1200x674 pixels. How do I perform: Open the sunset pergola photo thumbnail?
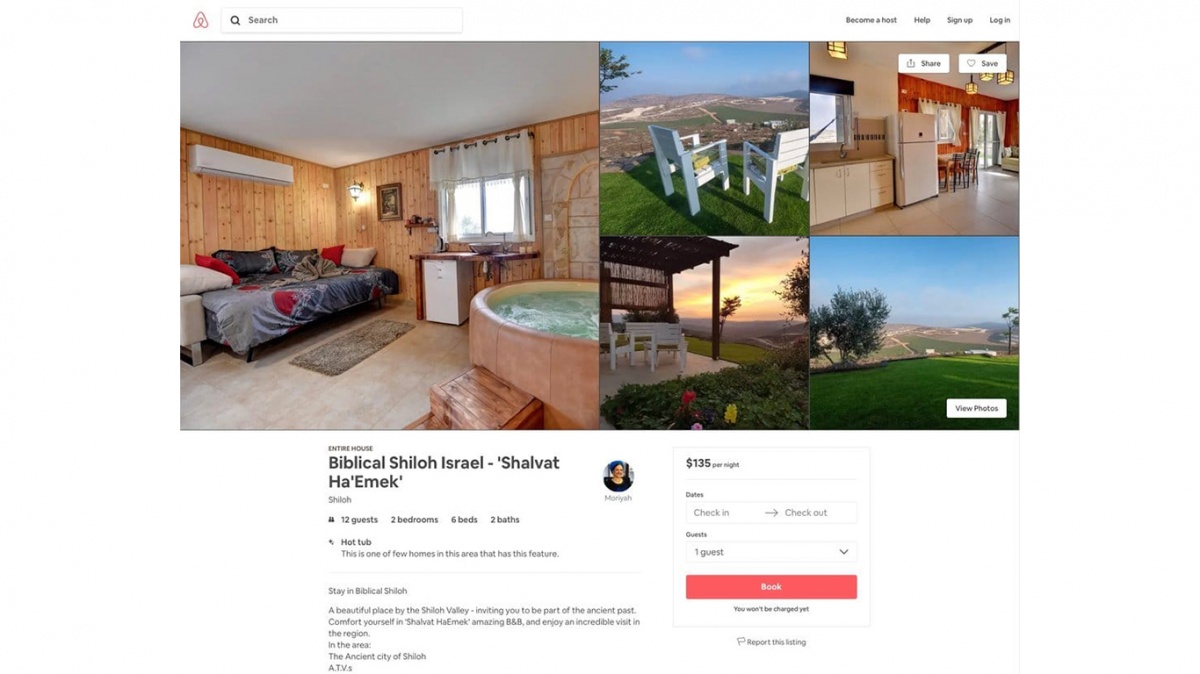point(704,333)
